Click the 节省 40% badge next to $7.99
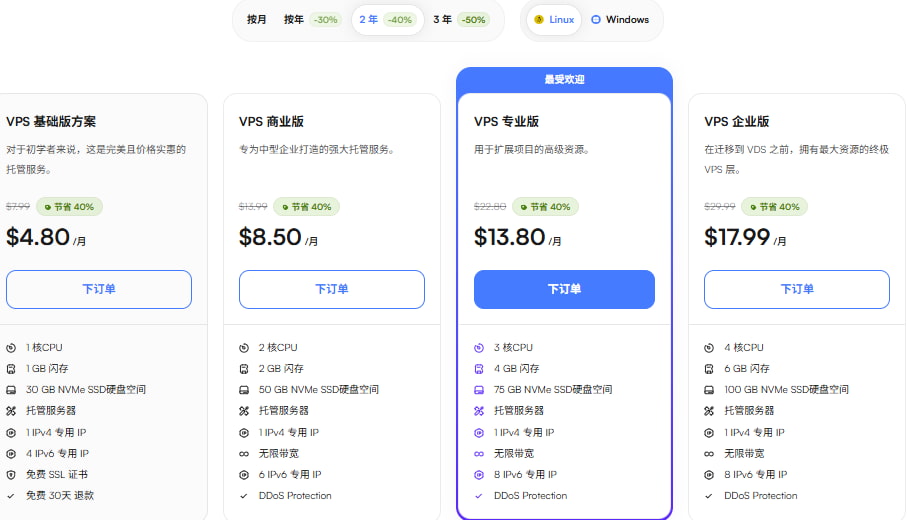The width and height of the screenshot is (910, 520). click(x=70, y=207)
